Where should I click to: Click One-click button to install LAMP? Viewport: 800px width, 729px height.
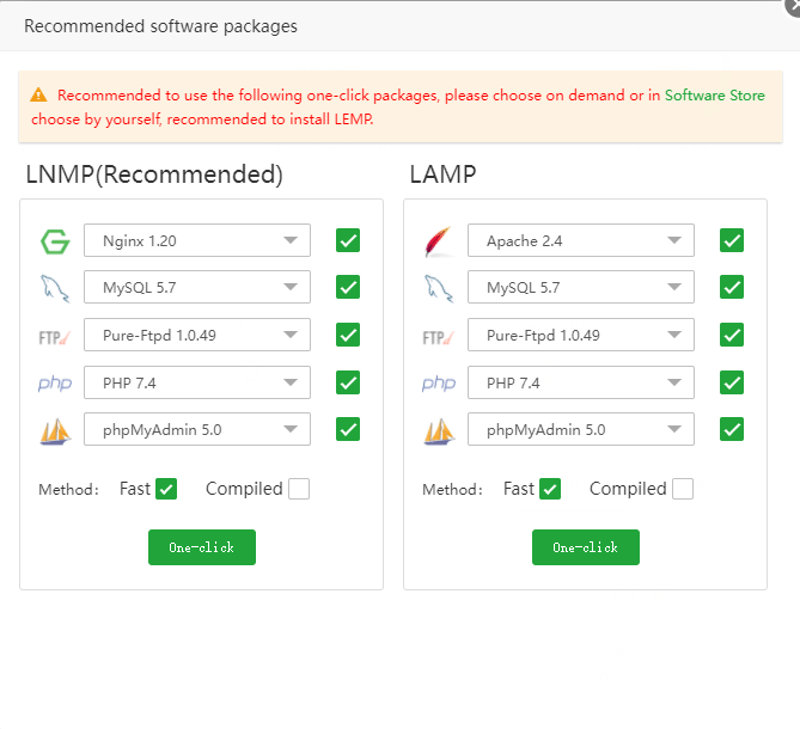(x=586, y=547)
